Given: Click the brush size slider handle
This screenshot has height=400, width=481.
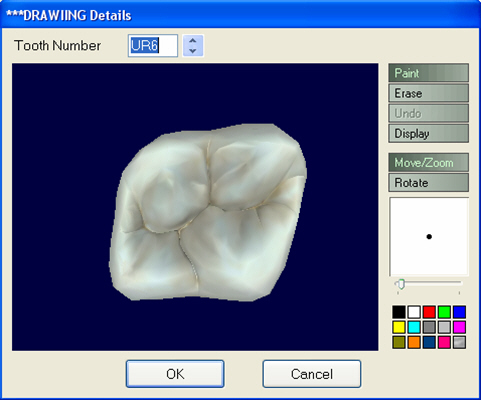Looking at the screenshot, I should pyautogui.click(x=401, y=284).
